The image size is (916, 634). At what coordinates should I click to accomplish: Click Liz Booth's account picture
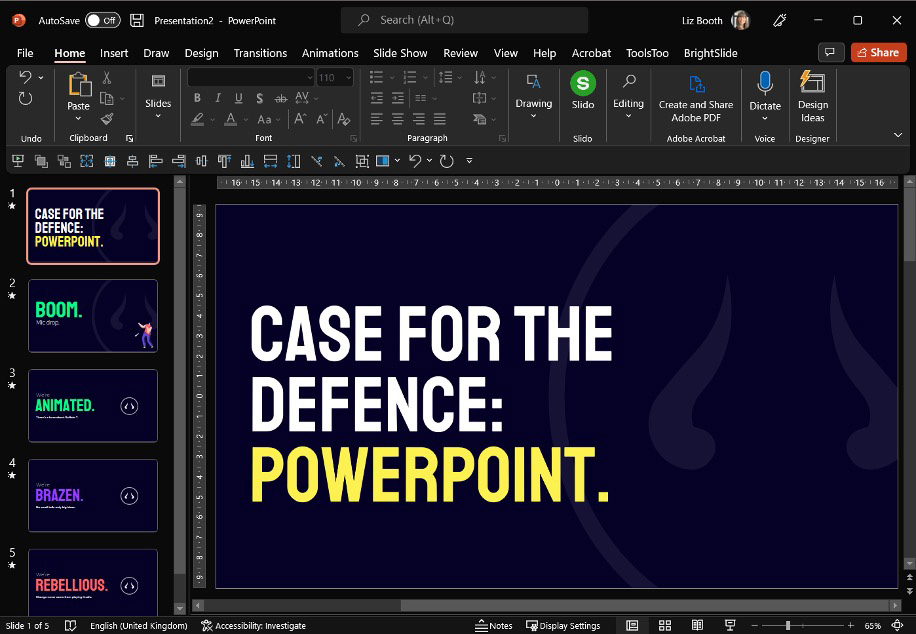(x=740, y=20)
